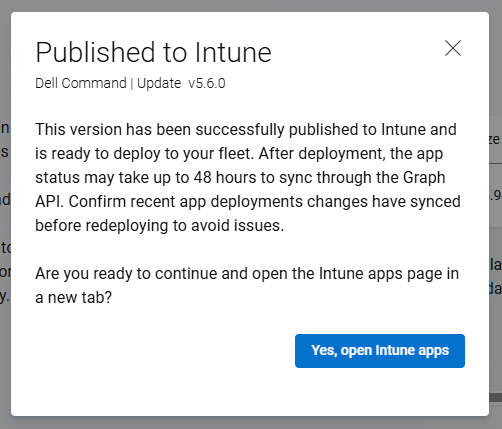This screenshot has width=502, height=429.
Task: Click Yes, open Intune apps button
Action: coord(380,351)
